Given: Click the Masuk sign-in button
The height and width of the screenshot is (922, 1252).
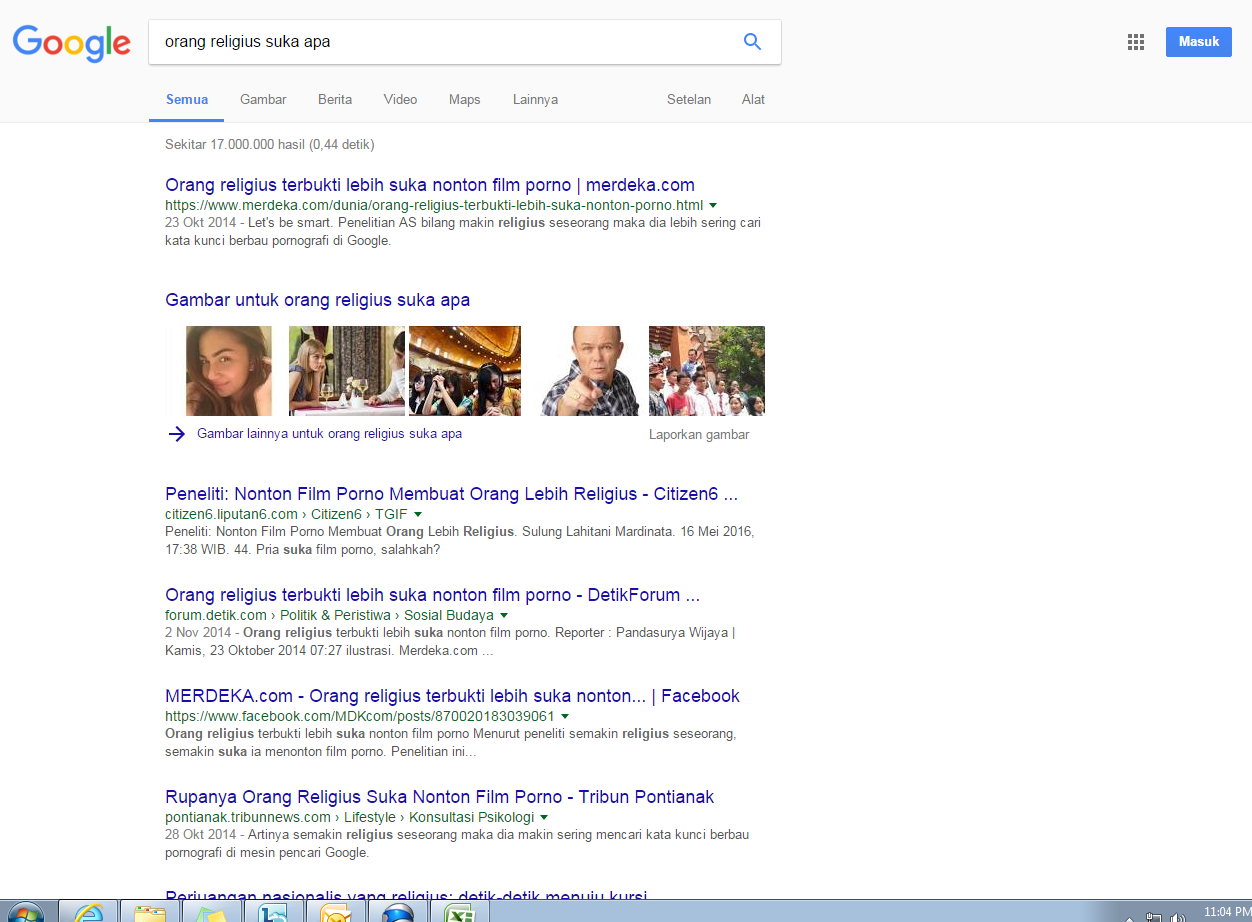Looking at the screenshot, I should pyautogui.click(x=1199, y=42).
